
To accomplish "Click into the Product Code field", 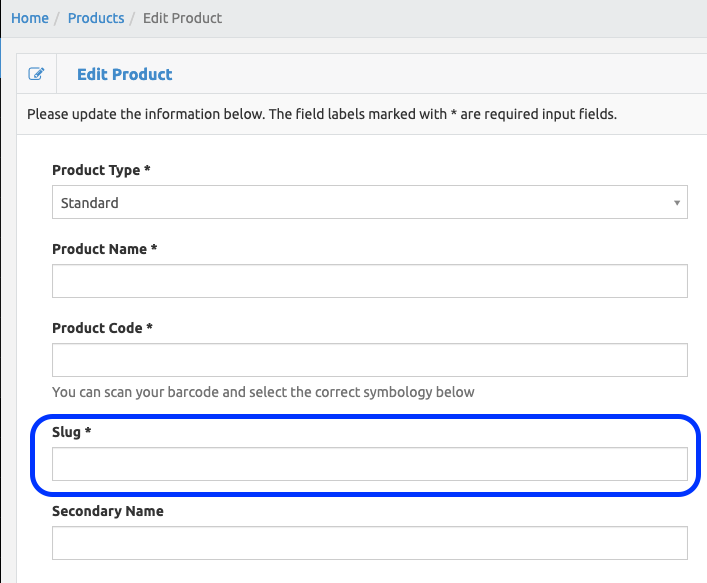I will (370, 360).
